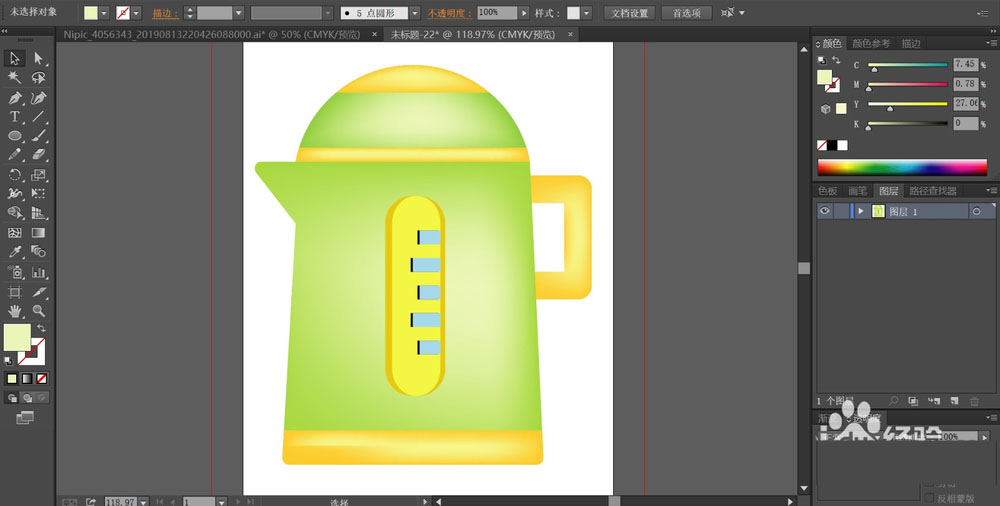Select the Eyedropper tool
The width and height of the screenshot is (1000, 506).
15,253
